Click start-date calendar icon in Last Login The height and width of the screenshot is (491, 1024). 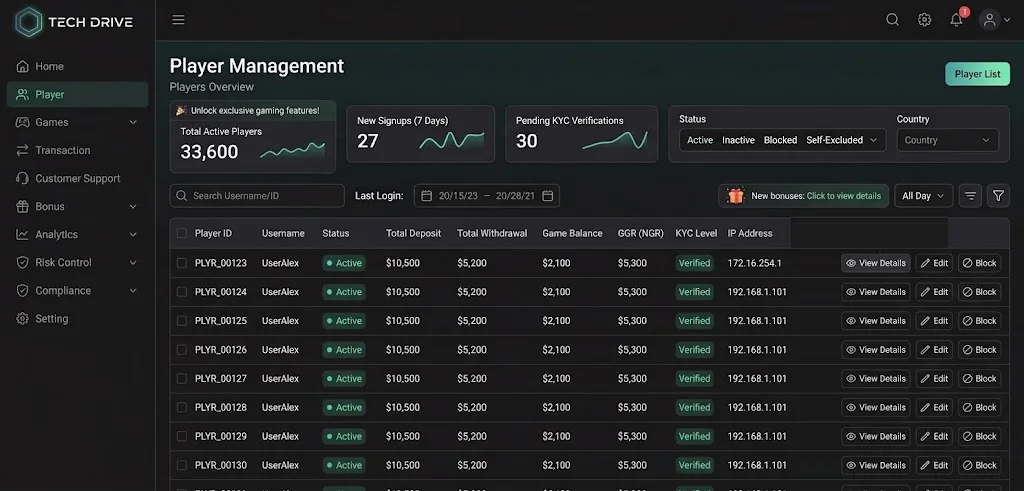click(x=426, y=196)
